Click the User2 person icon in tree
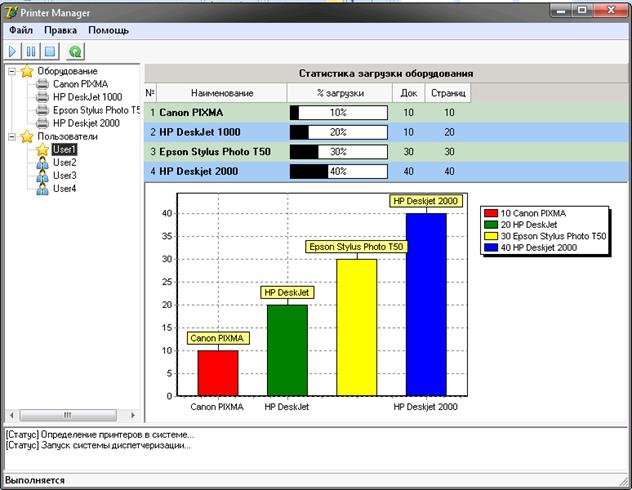Screen dimensions: 632x490 [x=42, y=162]
